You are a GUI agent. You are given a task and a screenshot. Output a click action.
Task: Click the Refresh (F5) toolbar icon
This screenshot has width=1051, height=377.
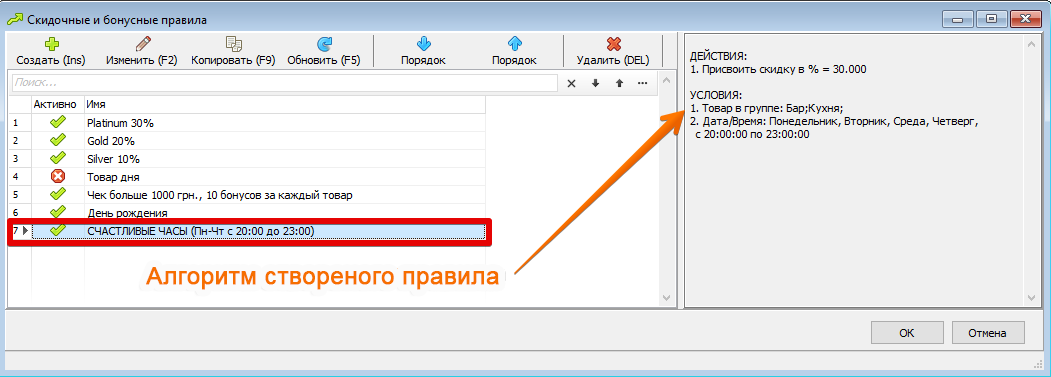(x=324, y=44)
